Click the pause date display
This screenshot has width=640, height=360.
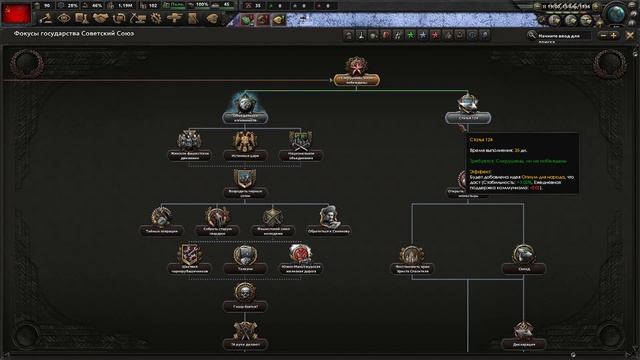(566, 7)
